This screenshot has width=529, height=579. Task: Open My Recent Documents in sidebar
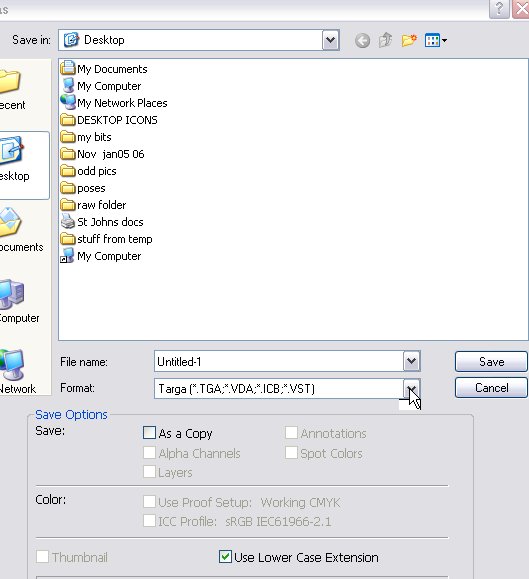(11, 90)
